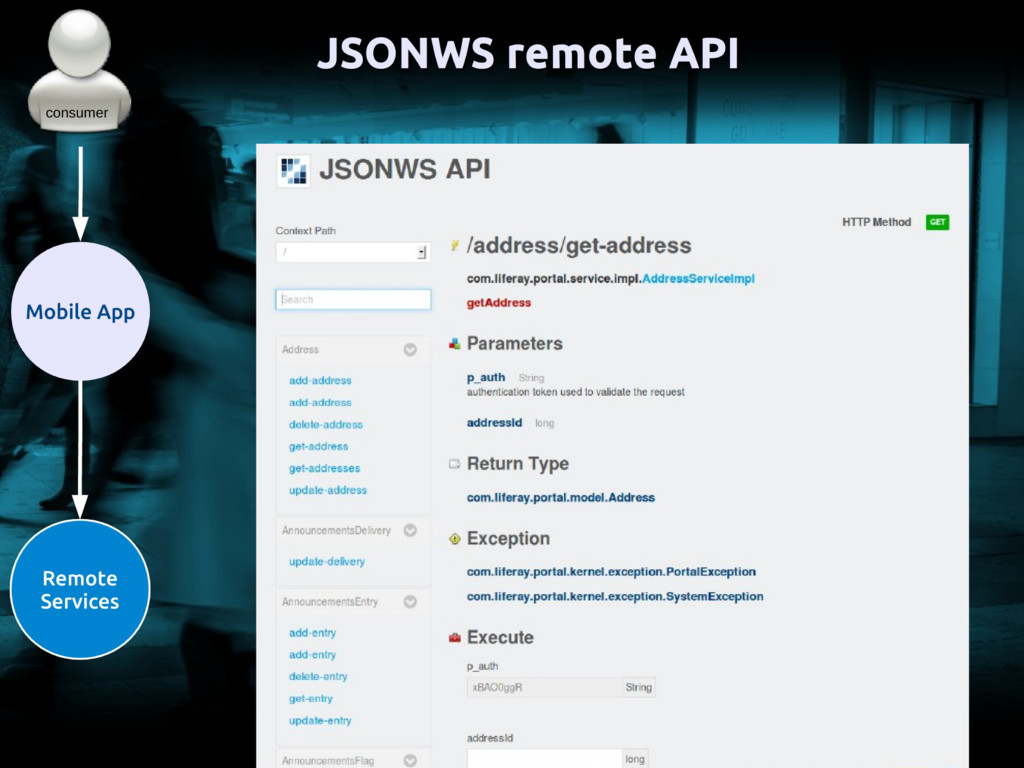Click the addressId execute input field
The height and width of the screenshot is (768, 1024).
tap(544, 759)
